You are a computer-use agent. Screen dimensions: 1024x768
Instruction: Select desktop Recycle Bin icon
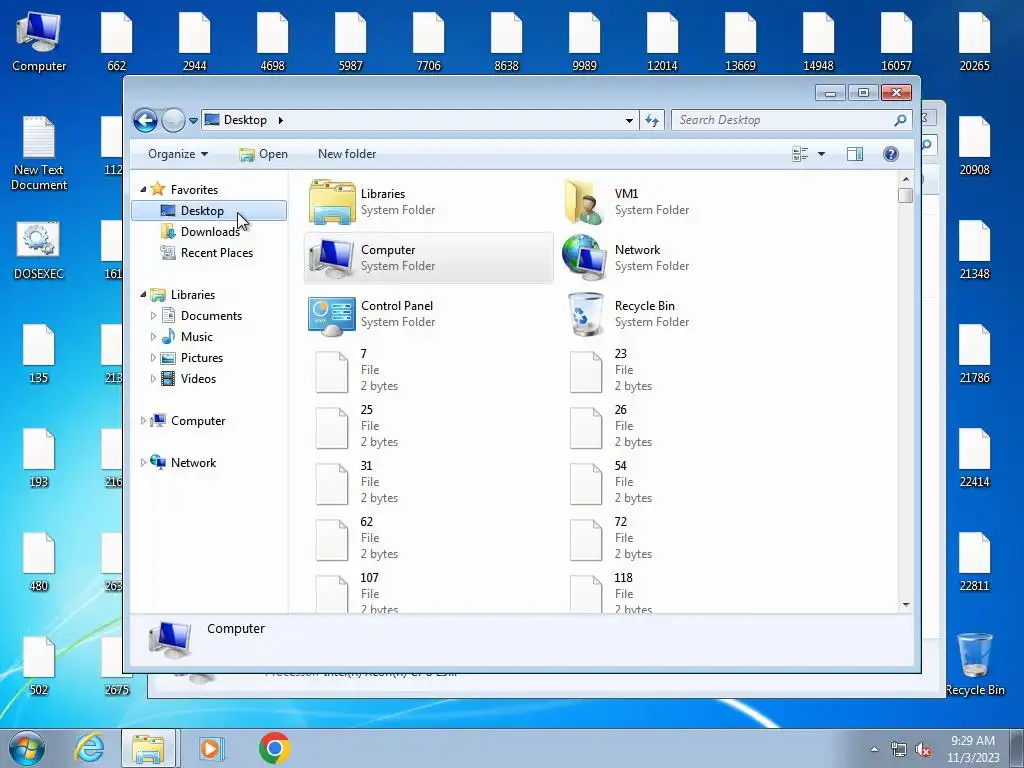tap(974, 664)
